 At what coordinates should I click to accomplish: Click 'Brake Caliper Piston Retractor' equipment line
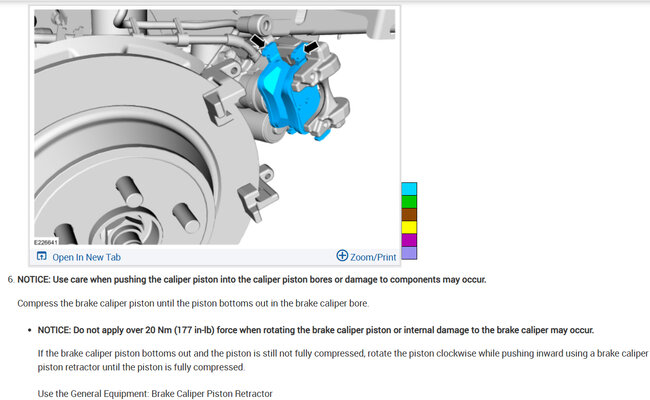pyautogui.click(x=155, y=394)
